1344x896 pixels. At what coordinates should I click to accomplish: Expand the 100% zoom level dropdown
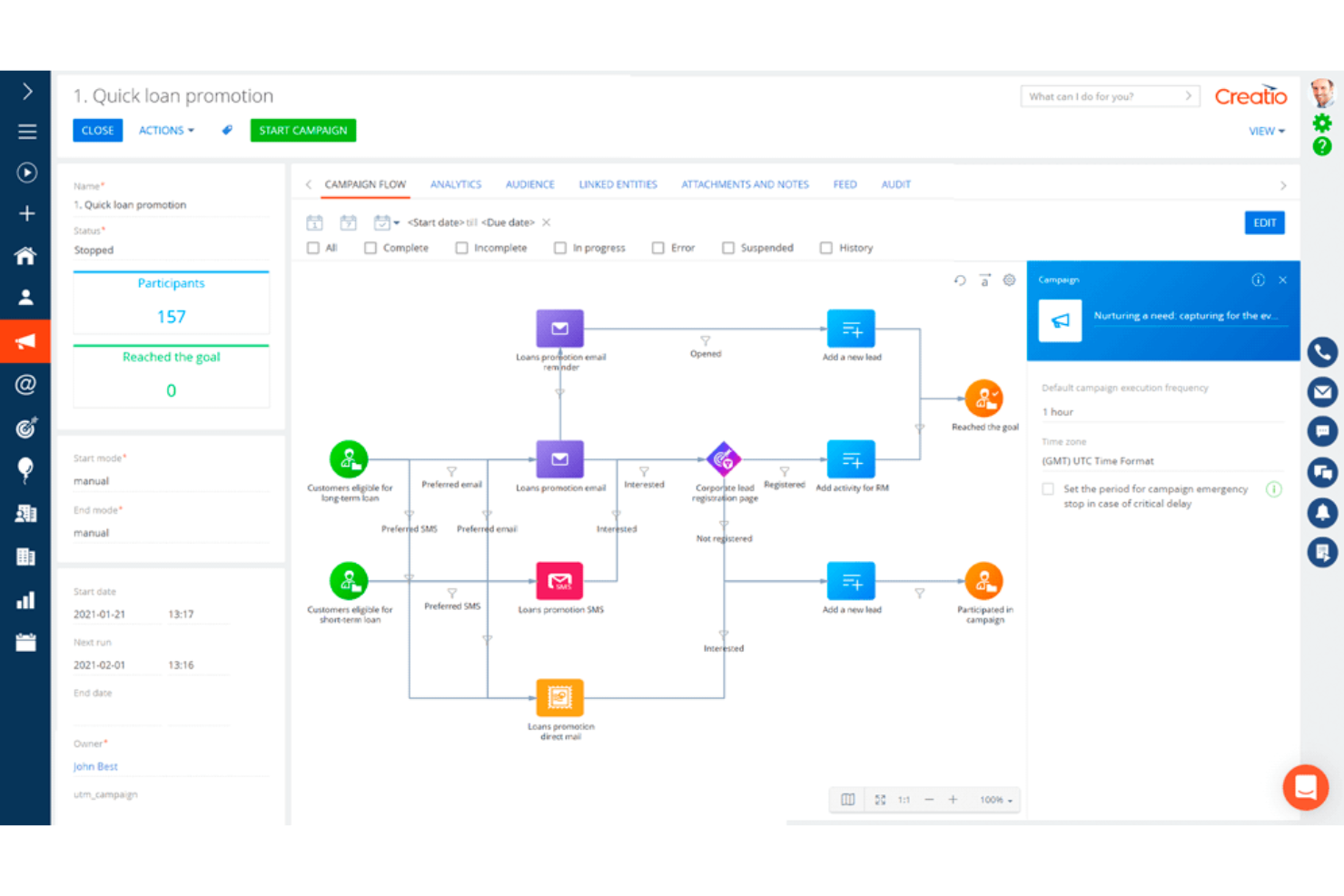[994, 799]
